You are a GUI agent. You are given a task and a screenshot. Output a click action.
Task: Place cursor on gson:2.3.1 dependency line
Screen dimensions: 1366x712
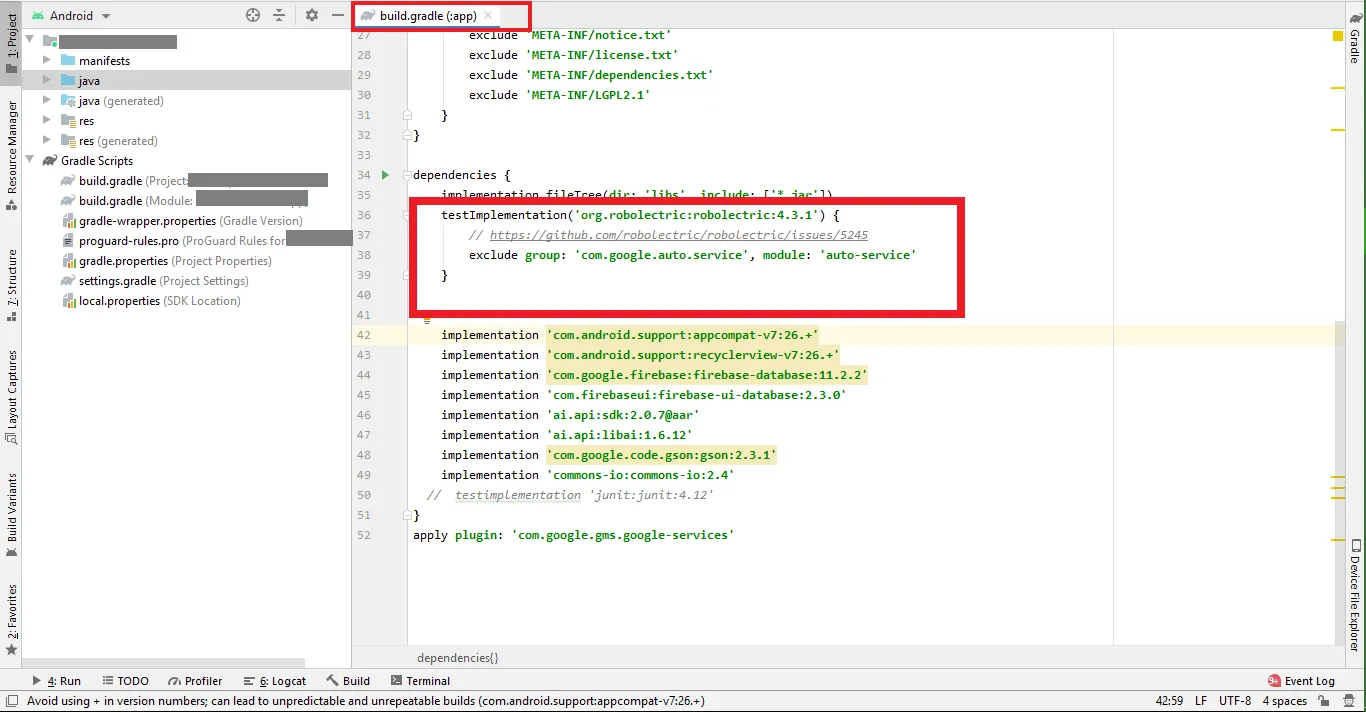pos(661,455)
